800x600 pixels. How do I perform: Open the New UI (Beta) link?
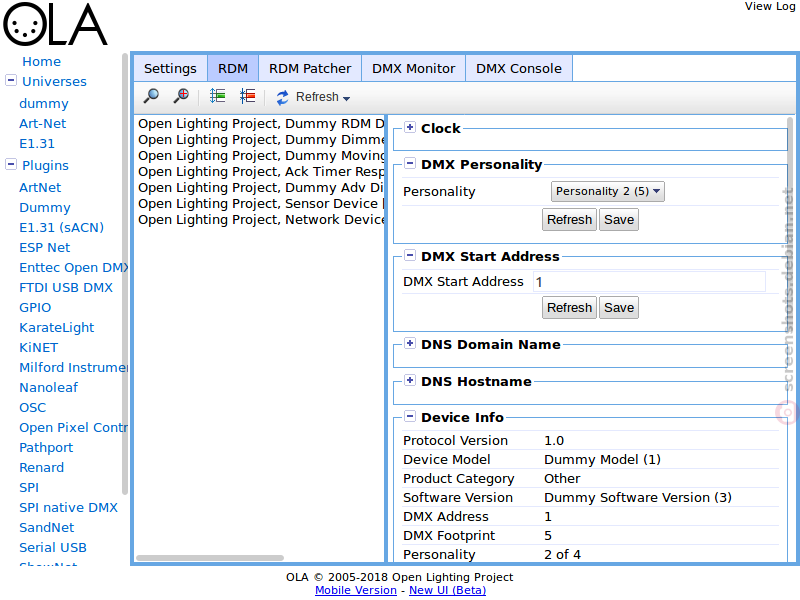(447, 590)
